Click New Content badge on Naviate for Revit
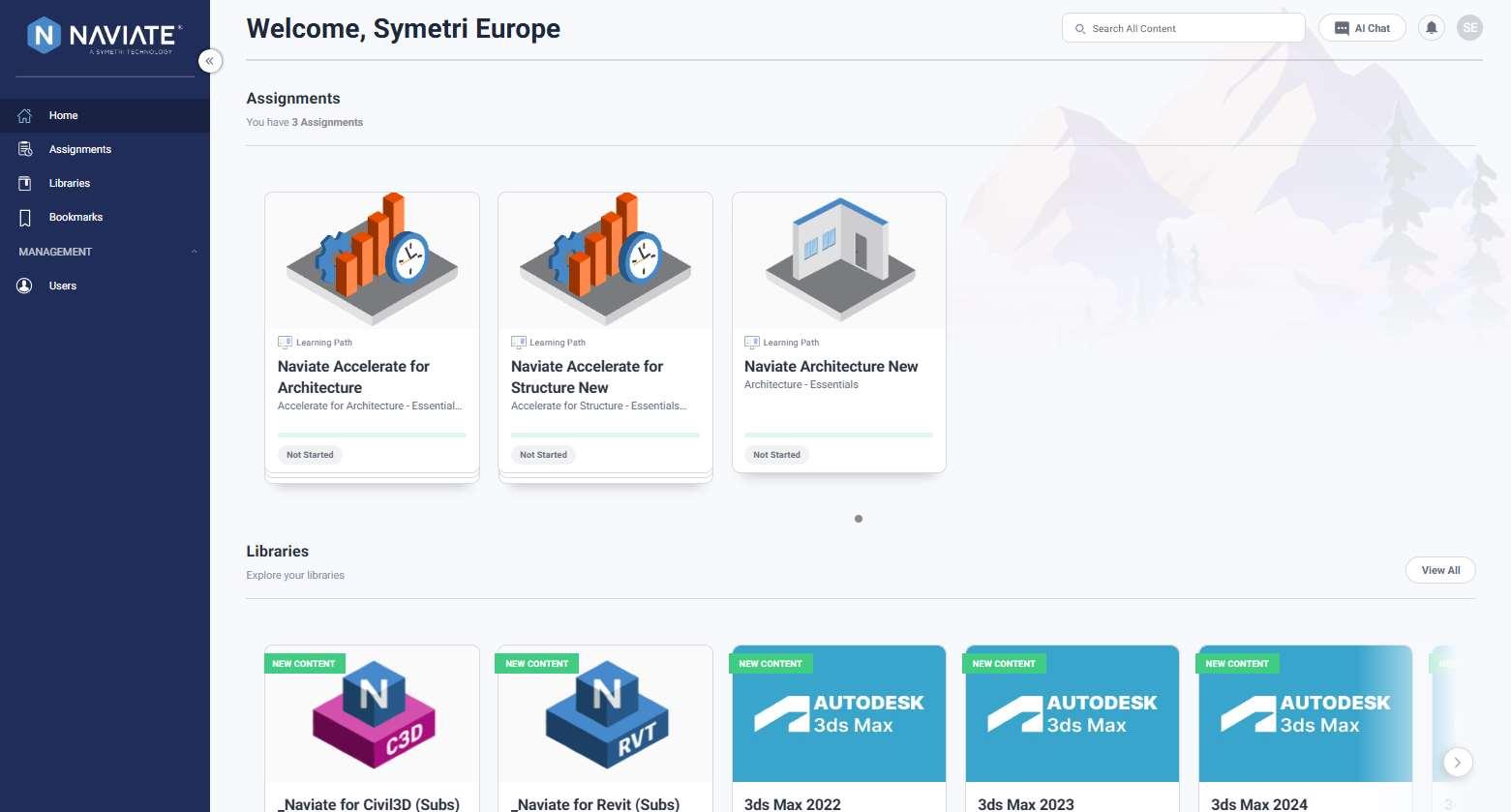 tap(537, 664)
